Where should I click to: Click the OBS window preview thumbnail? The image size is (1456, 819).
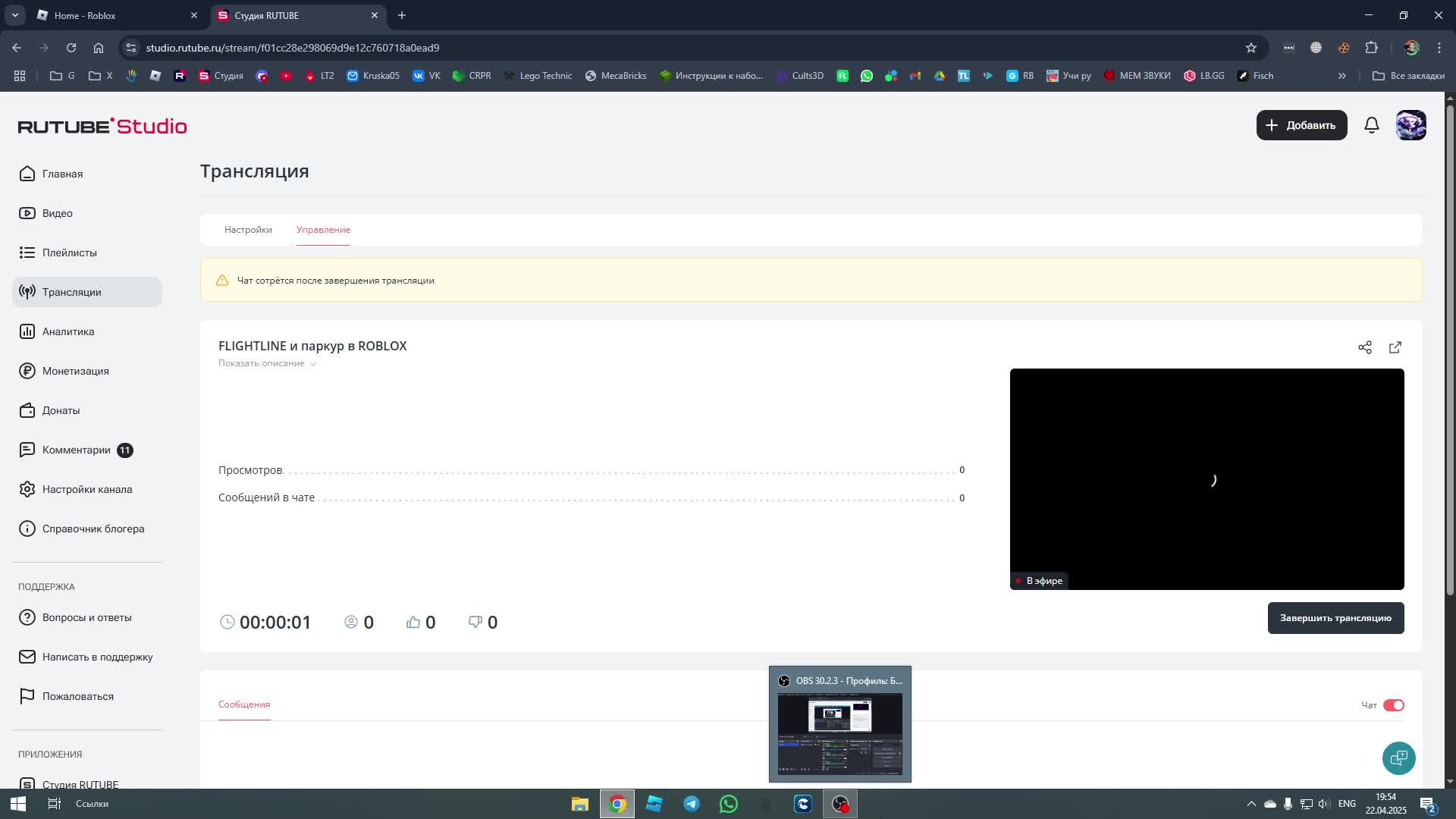click(840, 734)
